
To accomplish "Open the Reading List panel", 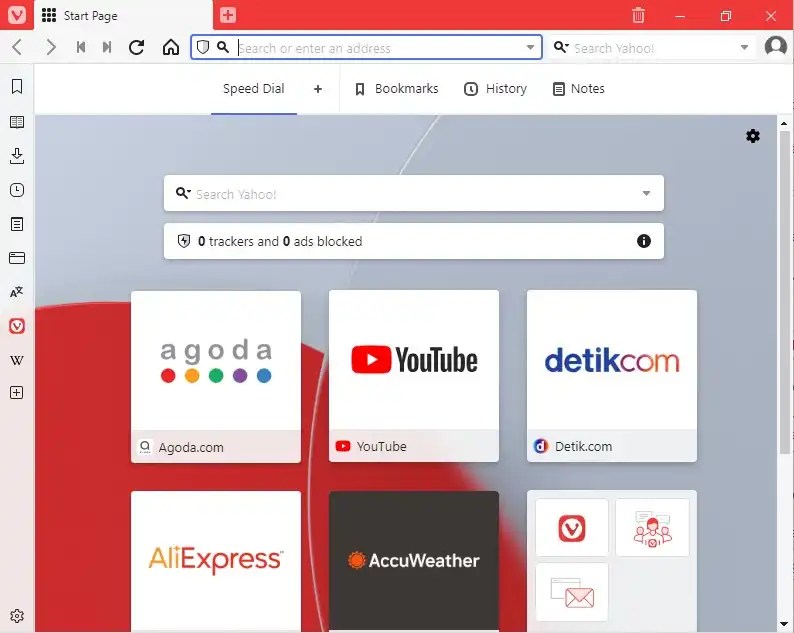I will (17, 122).
